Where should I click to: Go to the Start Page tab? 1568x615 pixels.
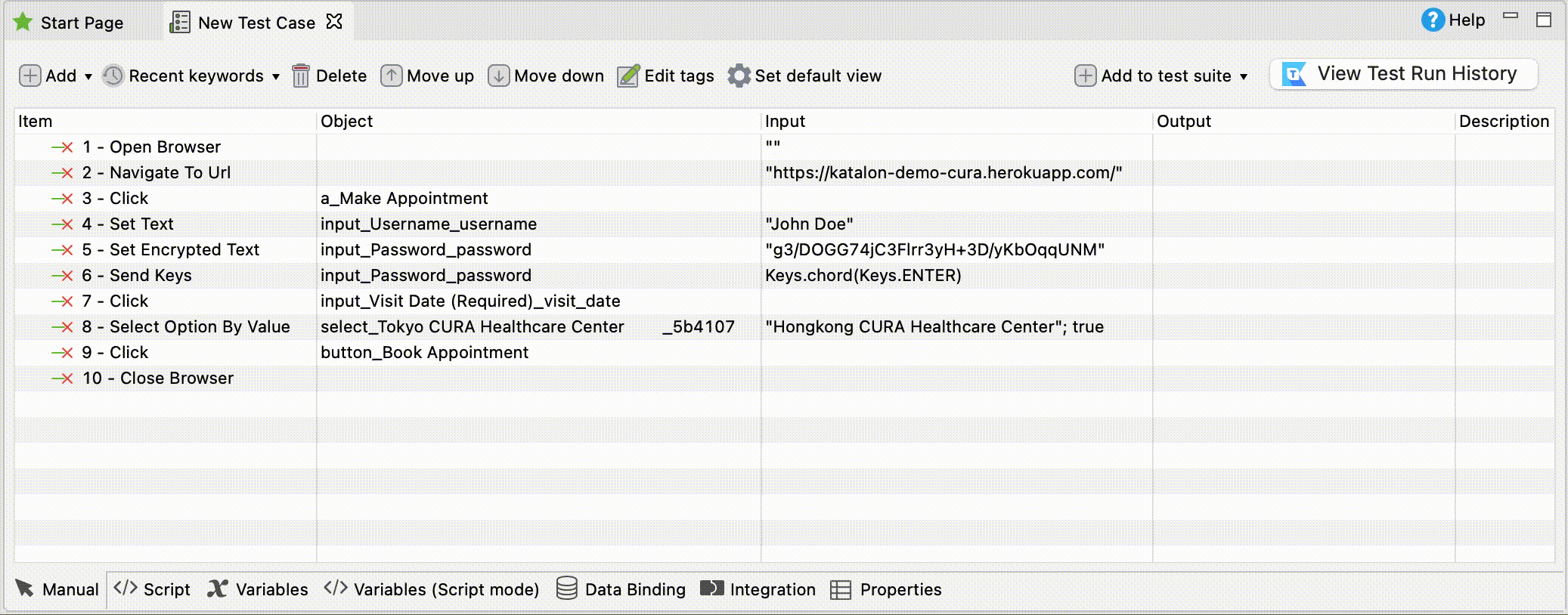[69, 23]
